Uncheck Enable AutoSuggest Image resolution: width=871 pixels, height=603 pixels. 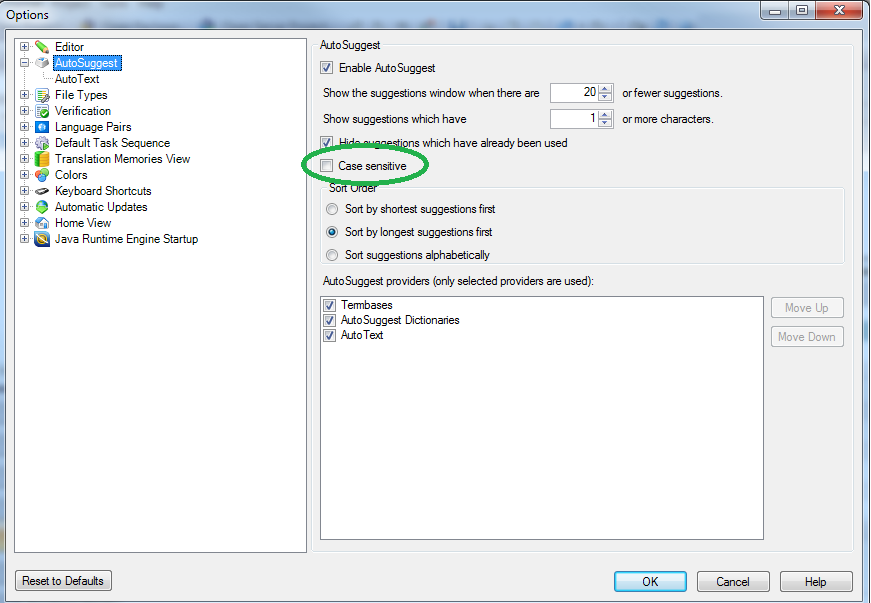point(327,68)
